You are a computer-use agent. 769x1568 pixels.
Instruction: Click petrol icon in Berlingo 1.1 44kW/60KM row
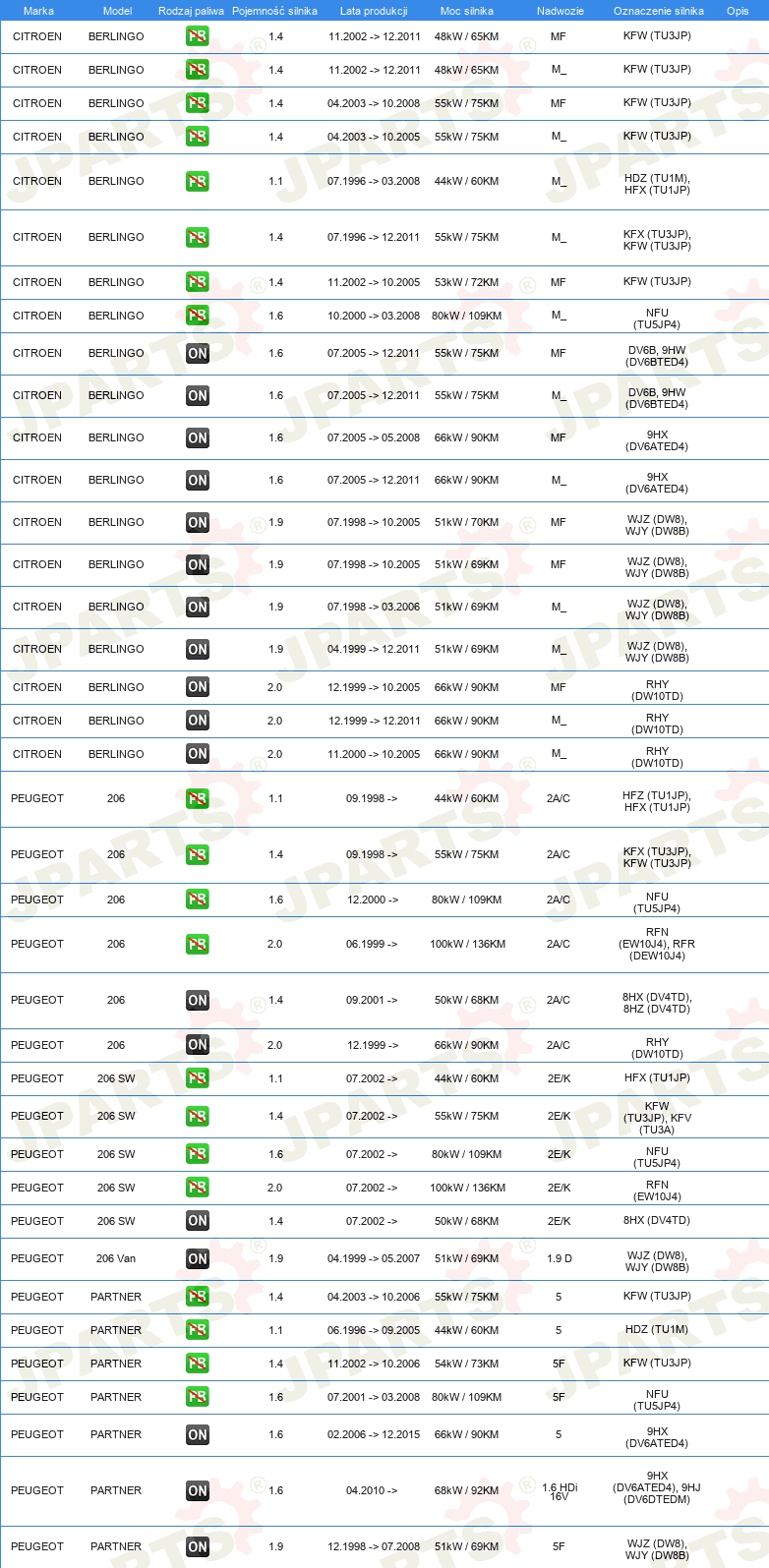click(x=198, y=181)
